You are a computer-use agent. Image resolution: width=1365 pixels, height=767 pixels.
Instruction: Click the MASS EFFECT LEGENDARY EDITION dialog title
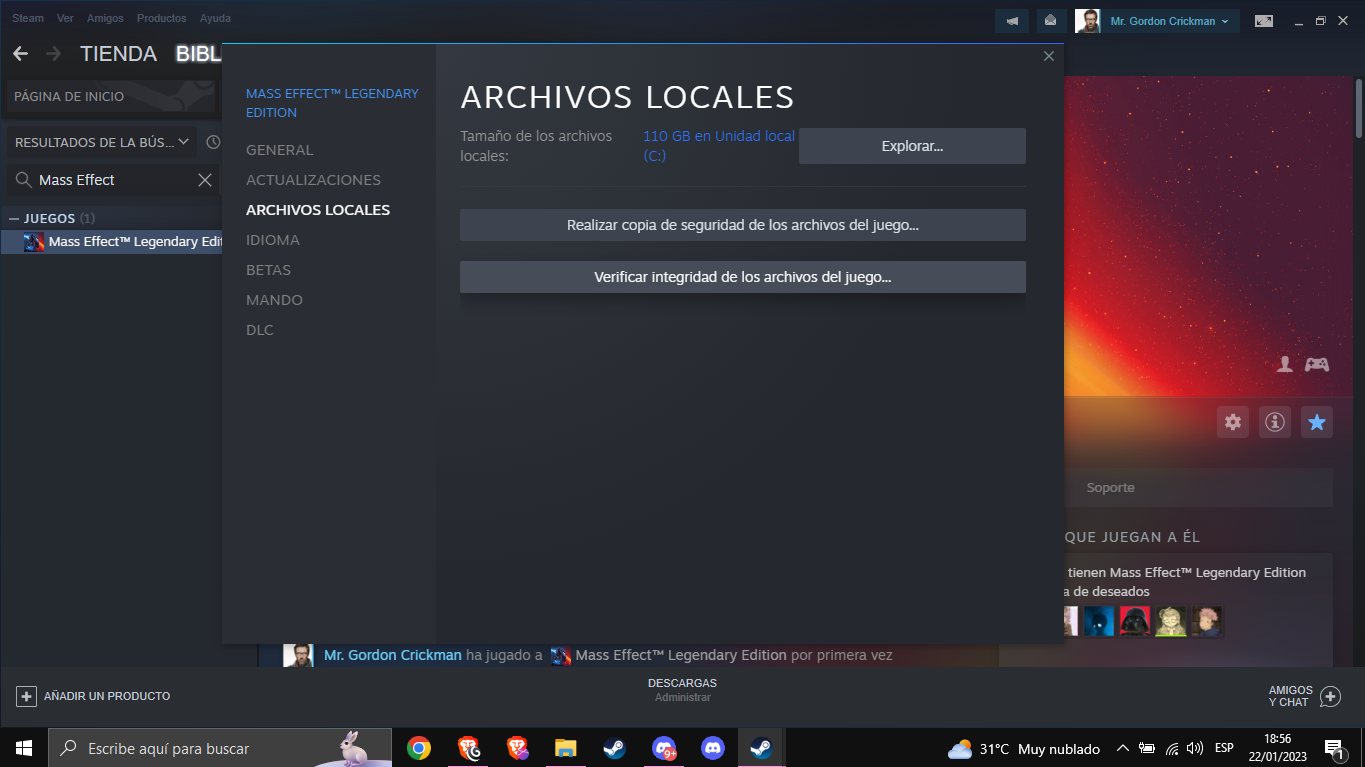point(332,103)
